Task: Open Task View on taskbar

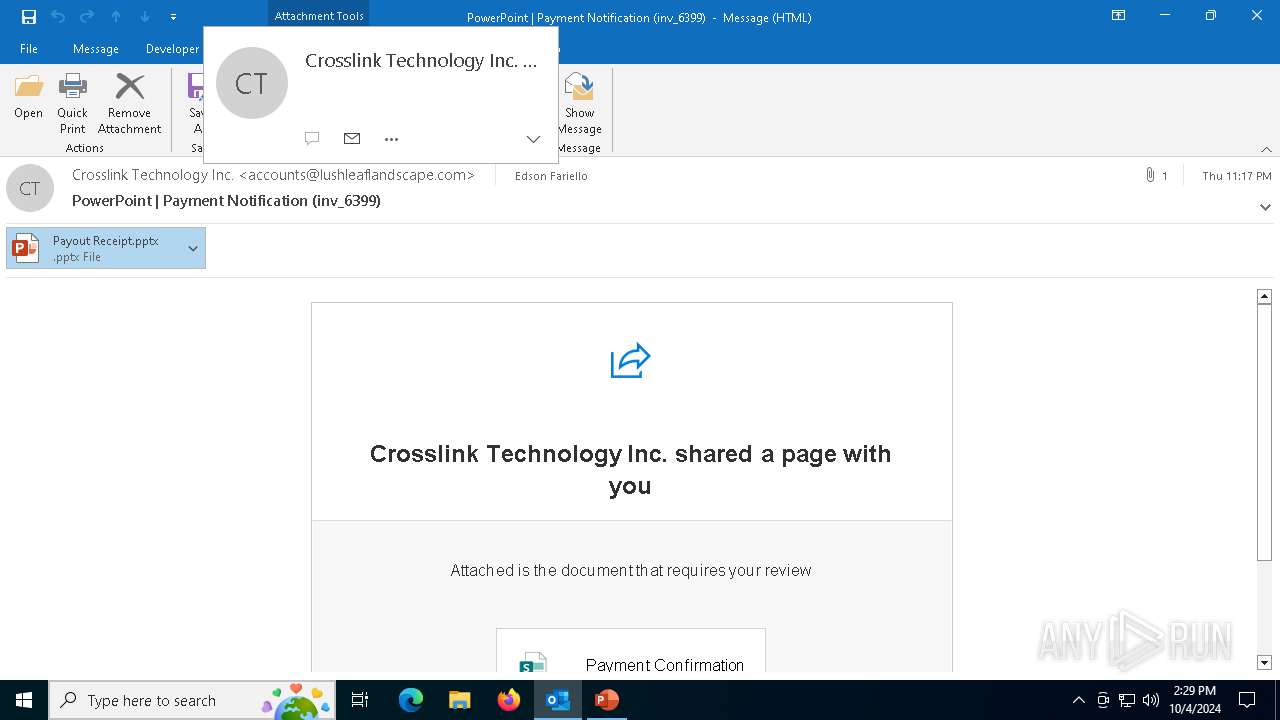Action: pos(360,700)
